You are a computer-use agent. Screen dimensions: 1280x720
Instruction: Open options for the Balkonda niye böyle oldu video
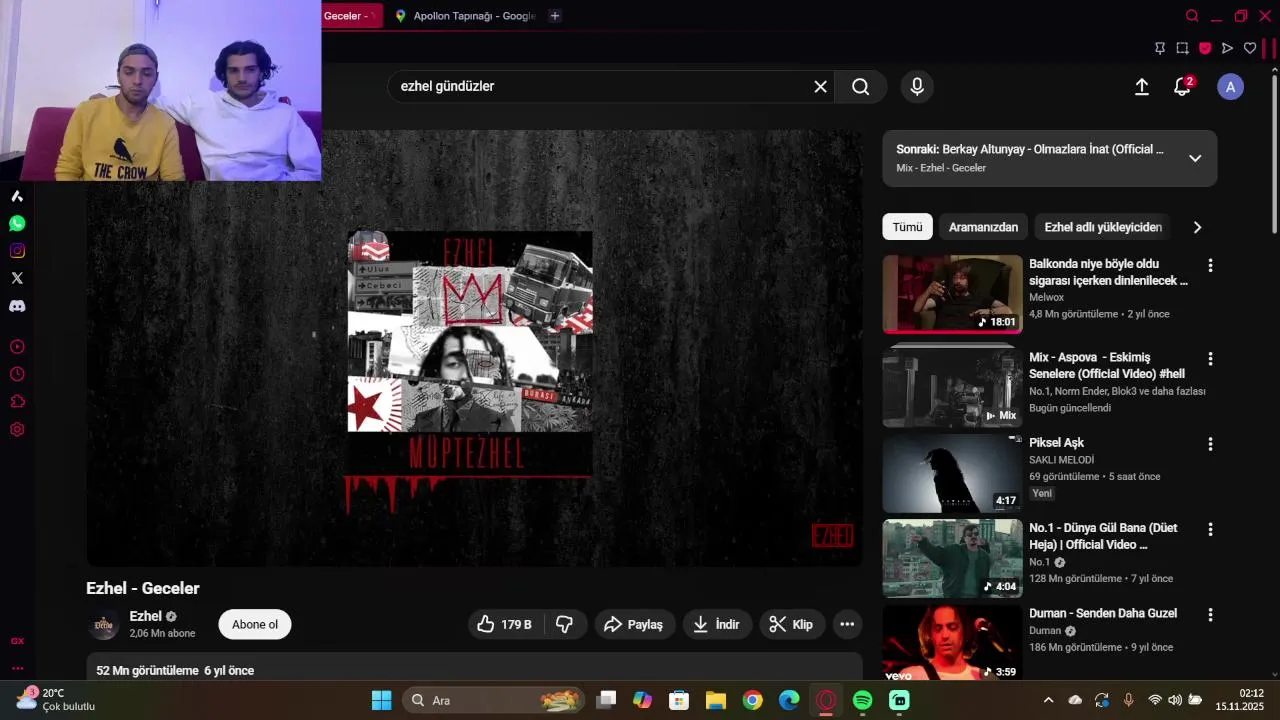tap(1210, 266)
